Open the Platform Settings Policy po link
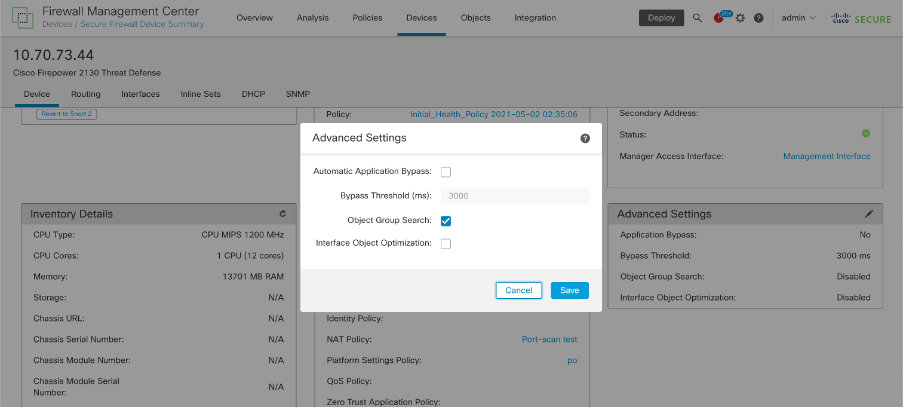This screenshot has height=408, width=904. pyautogui.click(x=572, y=361)
